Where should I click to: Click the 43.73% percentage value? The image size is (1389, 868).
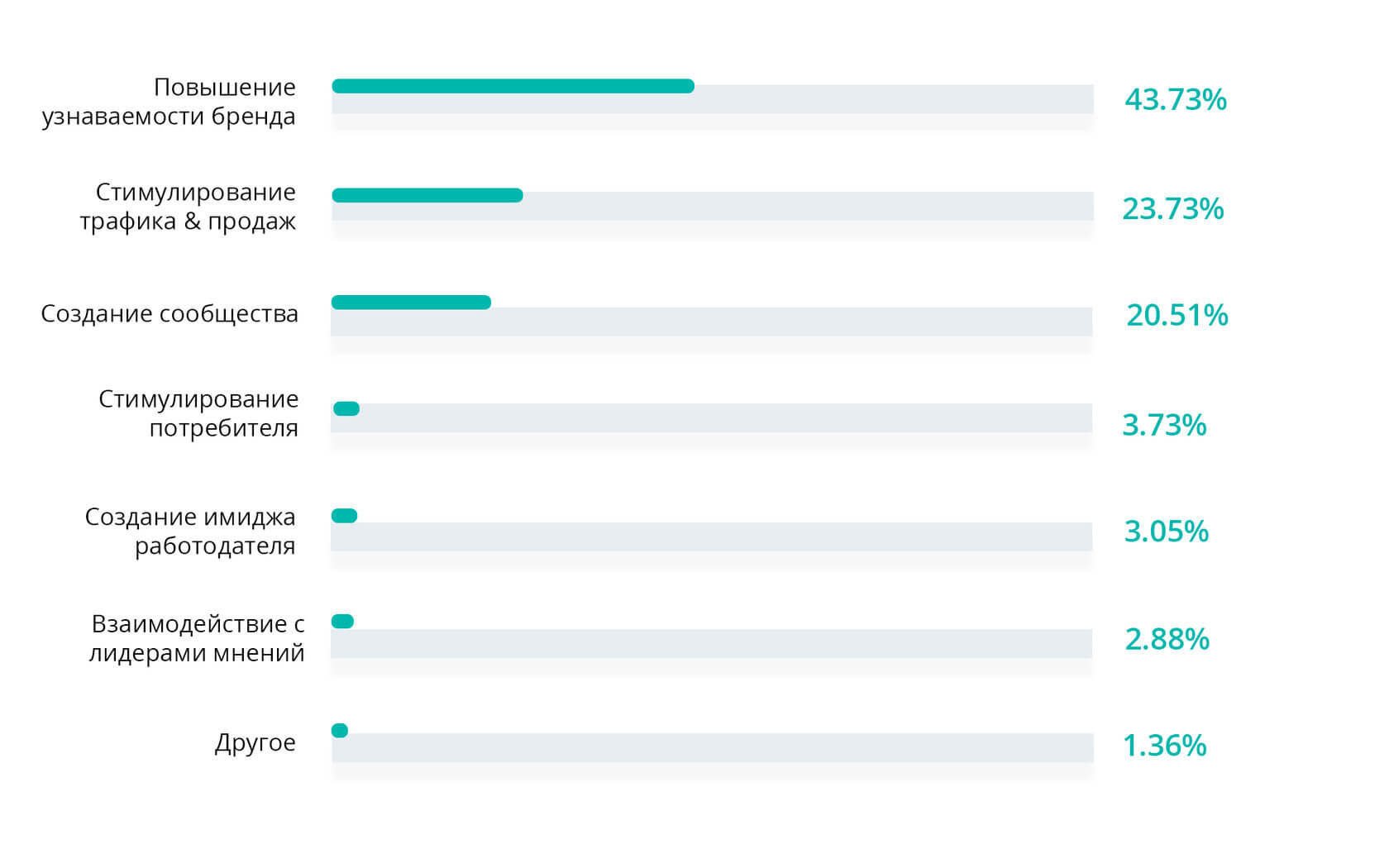(x=1175, y=100)
